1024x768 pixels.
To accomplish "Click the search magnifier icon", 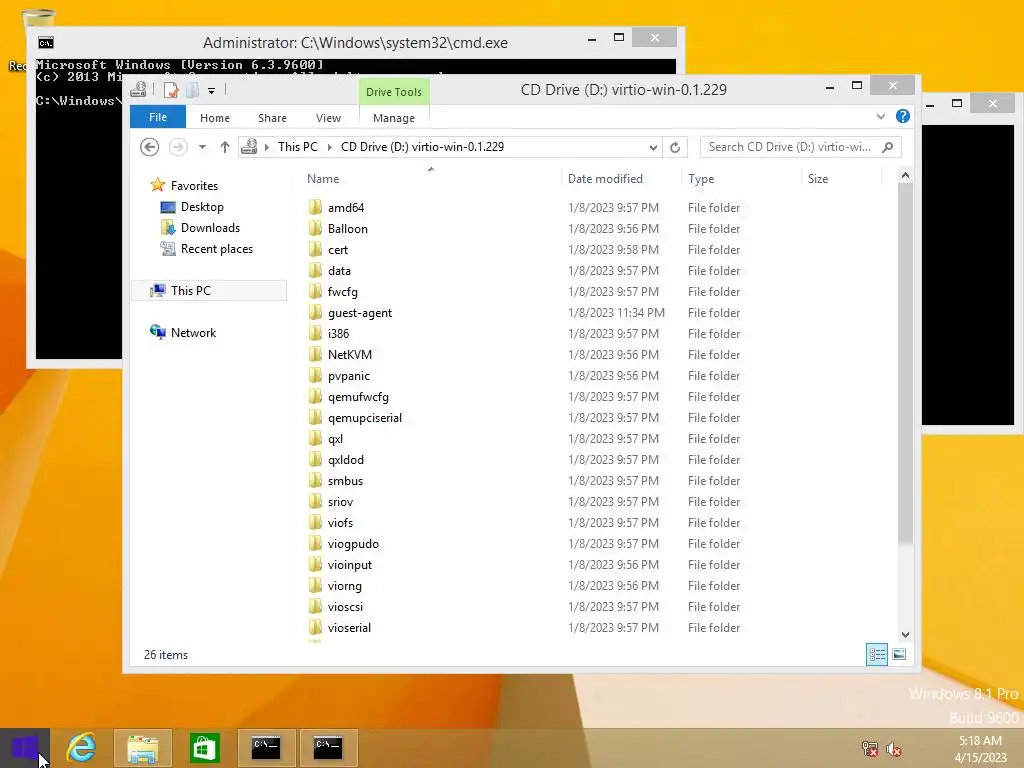I will (x=888, y=147).
